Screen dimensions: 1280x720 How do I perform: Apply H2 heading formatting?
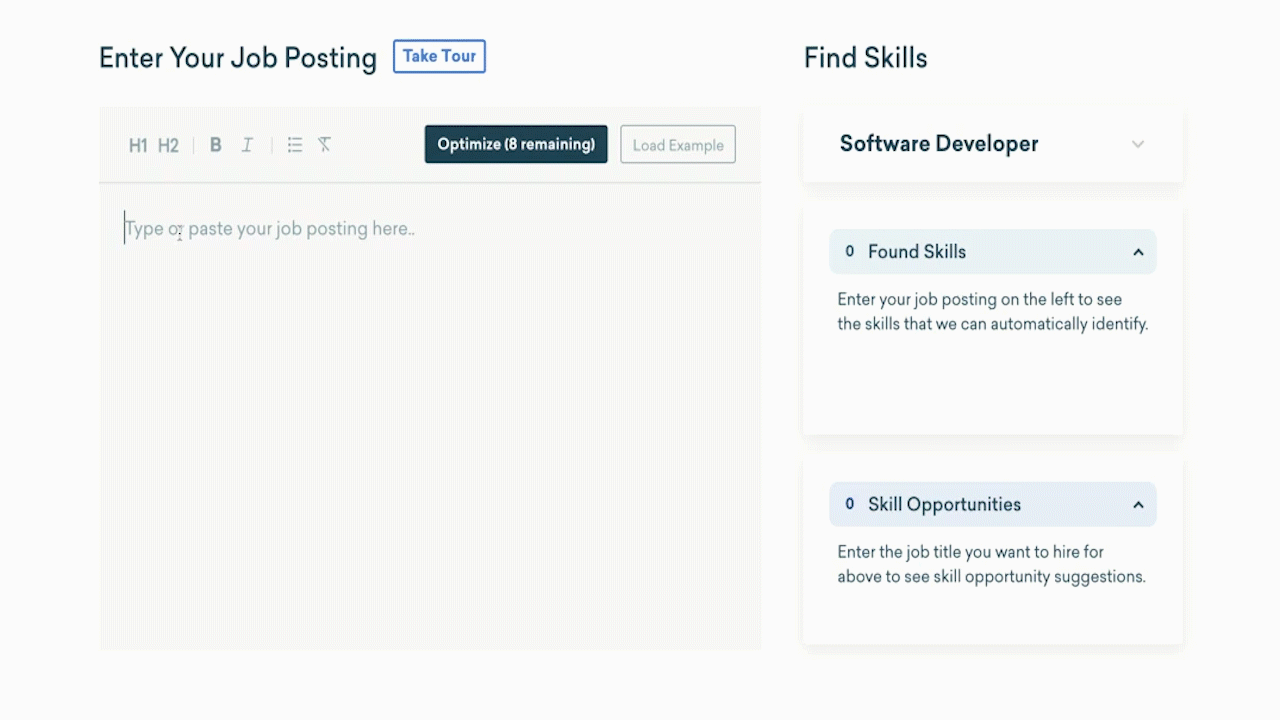tap(168, 145)
